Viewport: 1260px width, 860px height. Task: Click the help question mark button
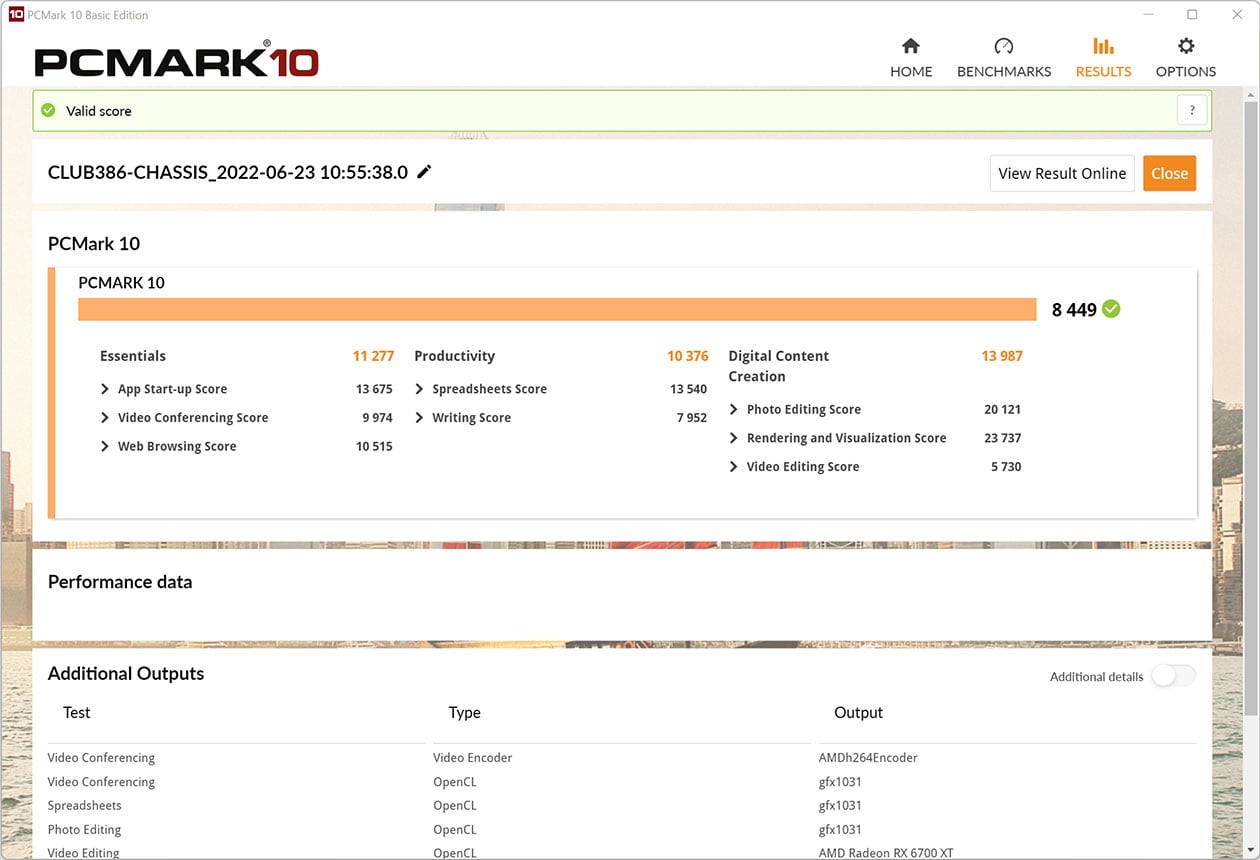1191,110
